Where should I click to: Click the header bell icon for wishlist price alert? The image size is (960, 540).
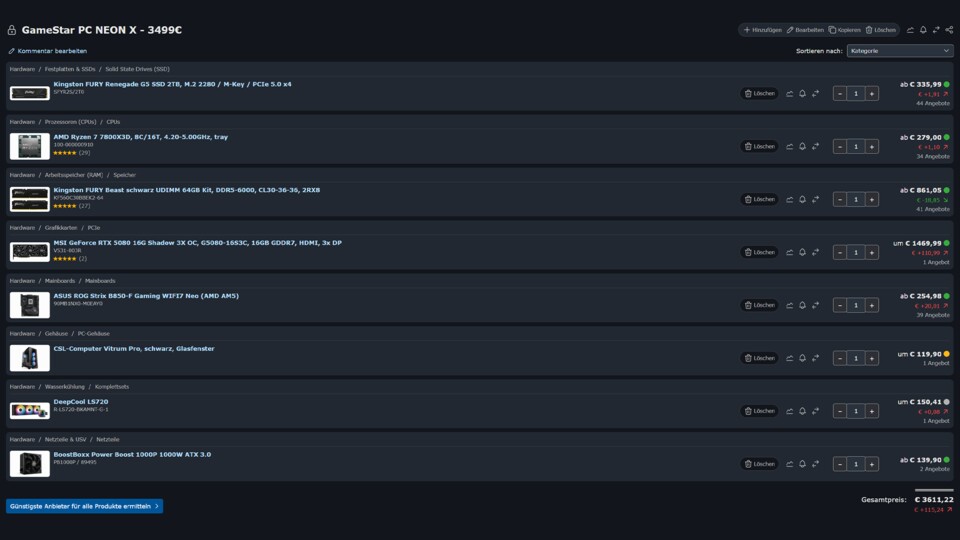click(923, 30)
